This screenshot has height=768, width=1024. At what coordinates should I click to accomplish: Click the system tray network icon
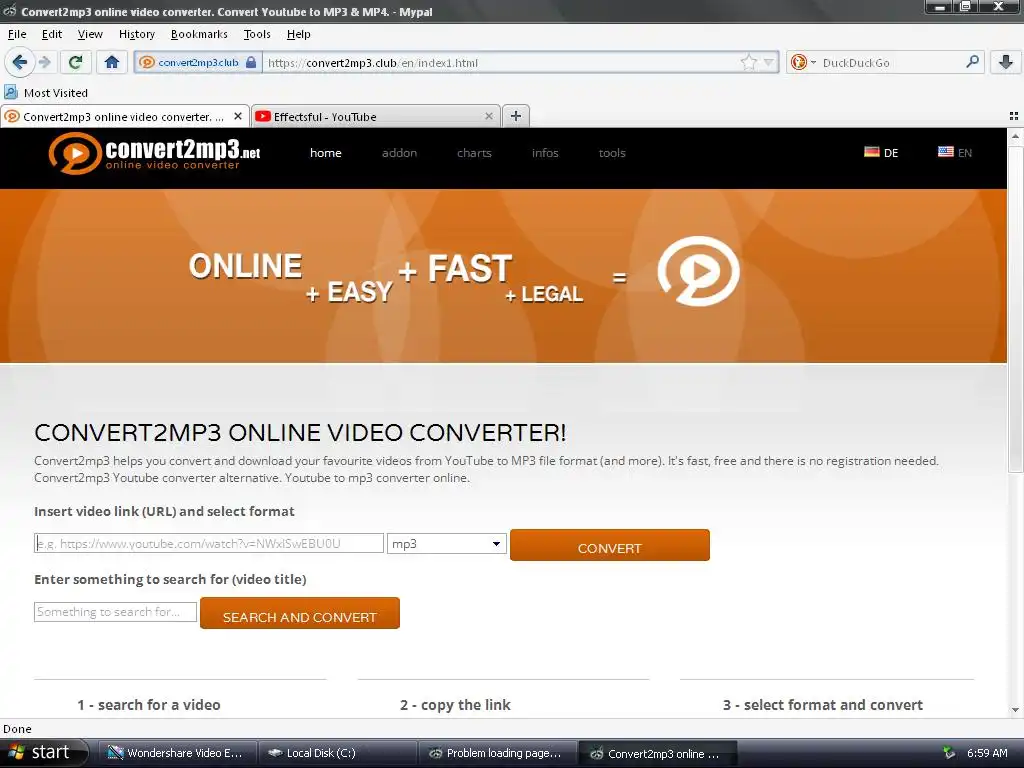point(949,753)
